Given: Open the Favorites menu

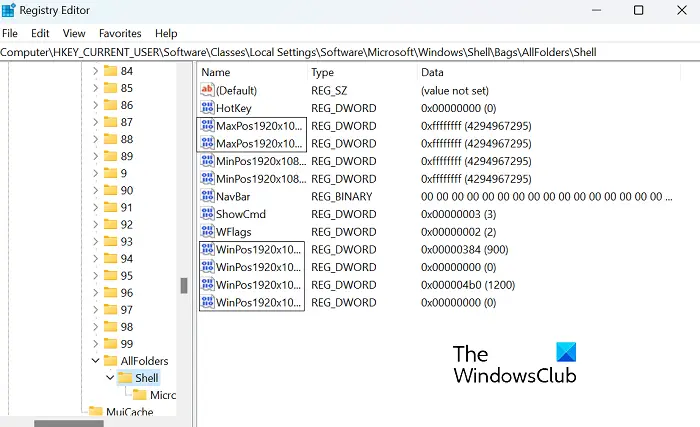Looking at the screenshot, I should point(120,33).
